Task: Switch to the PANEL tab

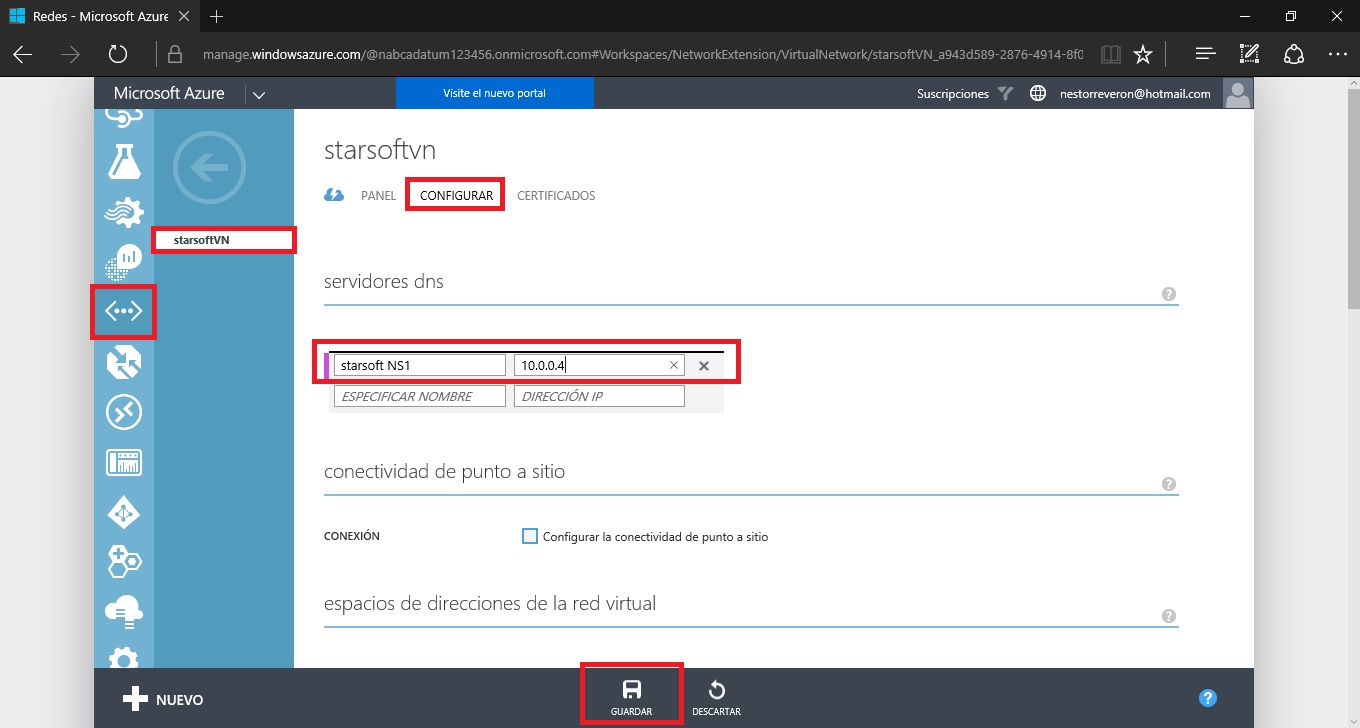Action: (x=378, y=196)
